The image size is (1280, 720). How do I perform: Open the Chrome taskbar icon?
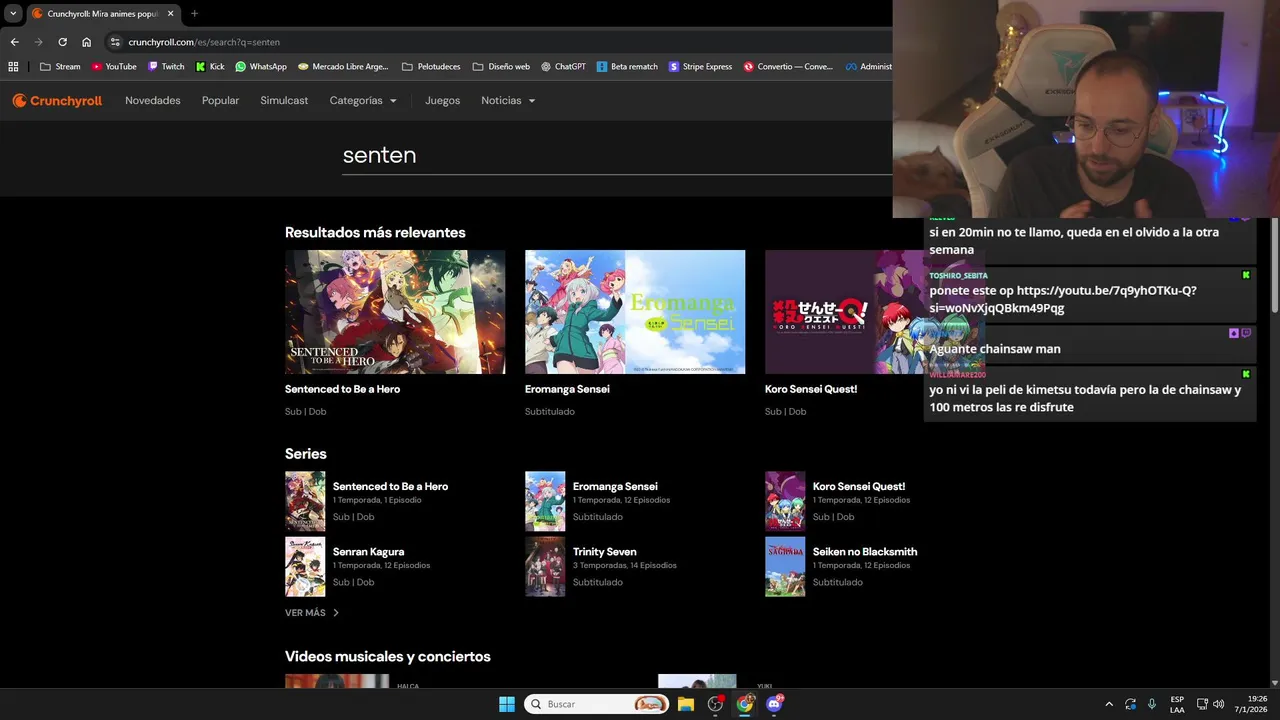745,704
